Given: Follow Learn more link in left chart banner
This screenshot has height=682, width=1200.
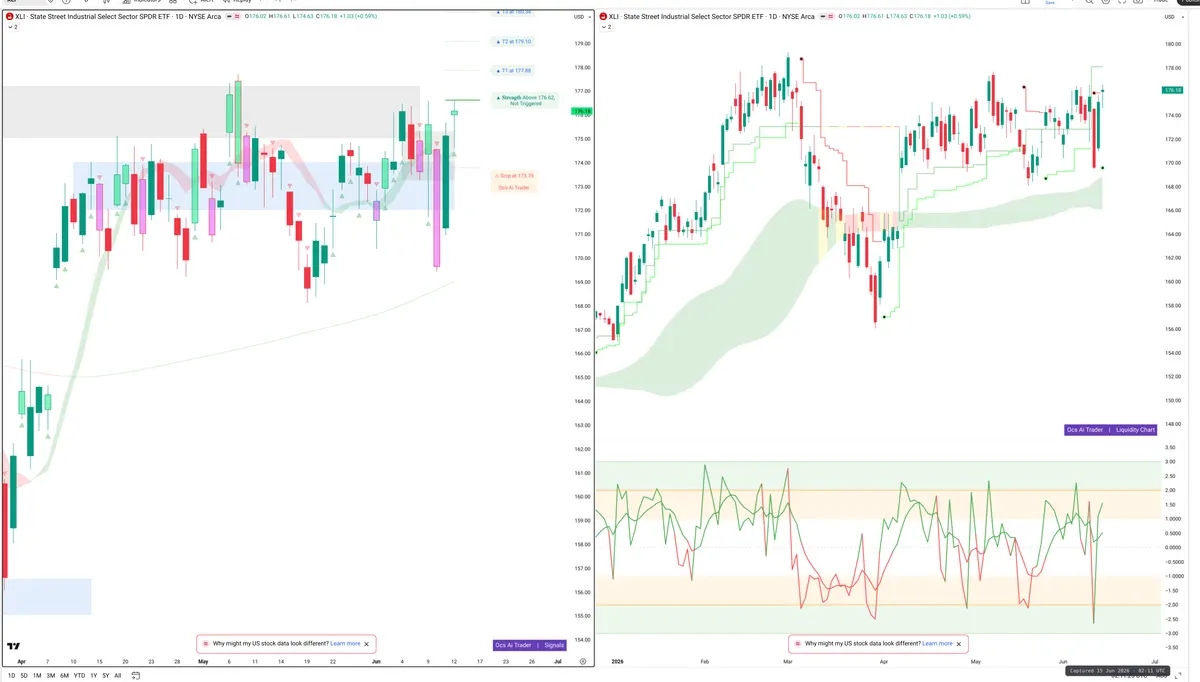Looking at the screenshot, I should coord(345,644).
